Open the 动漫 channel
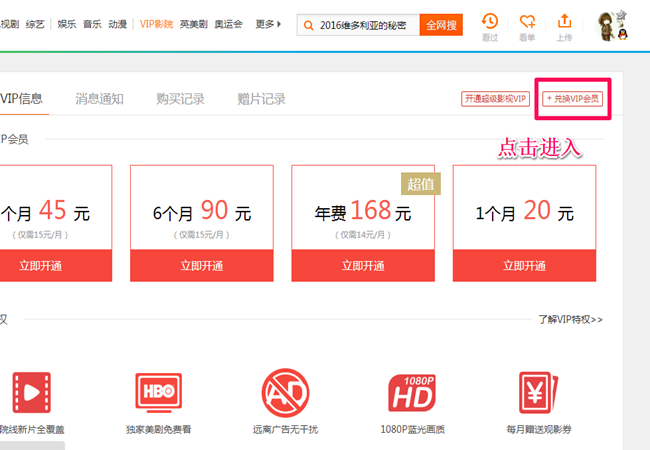Screen dimensions: 650x450 [118, 24]
